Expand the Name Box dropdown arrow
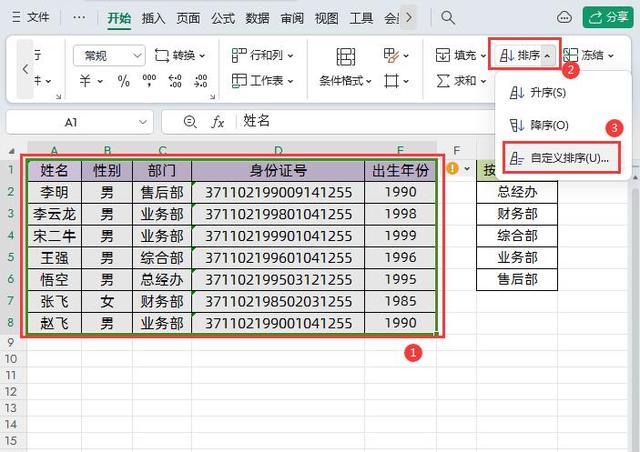640x452 pixels. pos(142,122)
